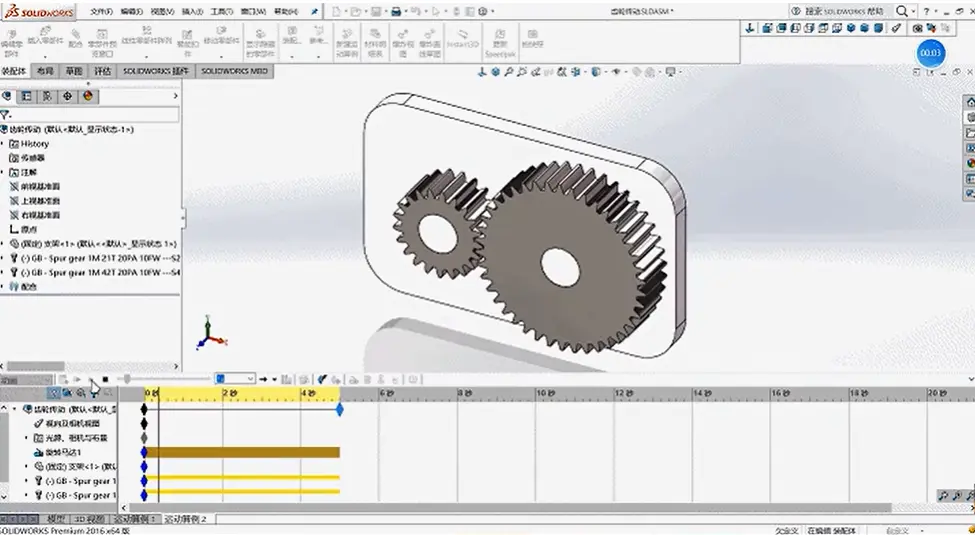Switch to the SOLIDWORKS MBD tab

[234, 71]
